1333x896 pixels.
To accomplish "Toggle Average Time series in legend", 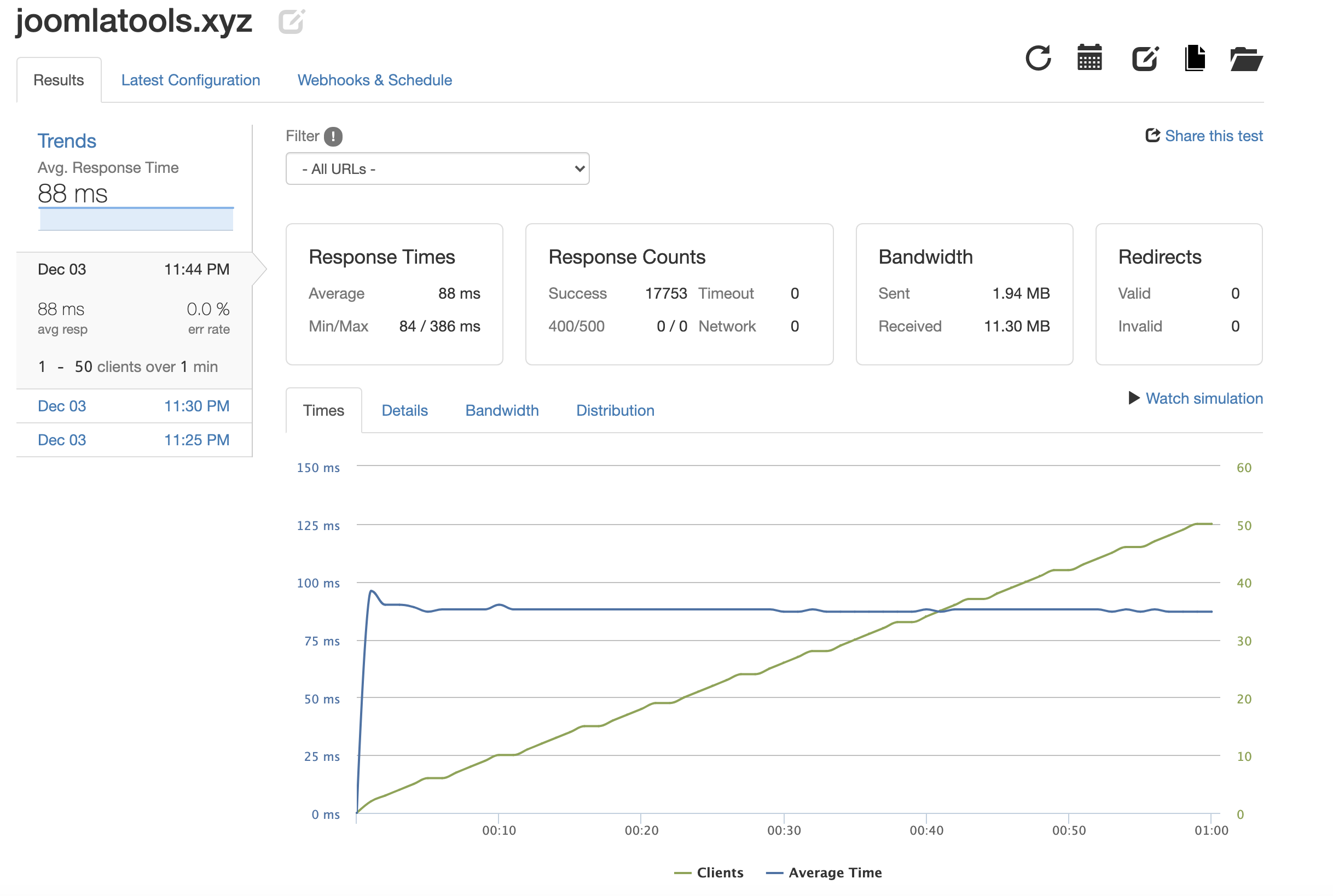I will (824, 872).
